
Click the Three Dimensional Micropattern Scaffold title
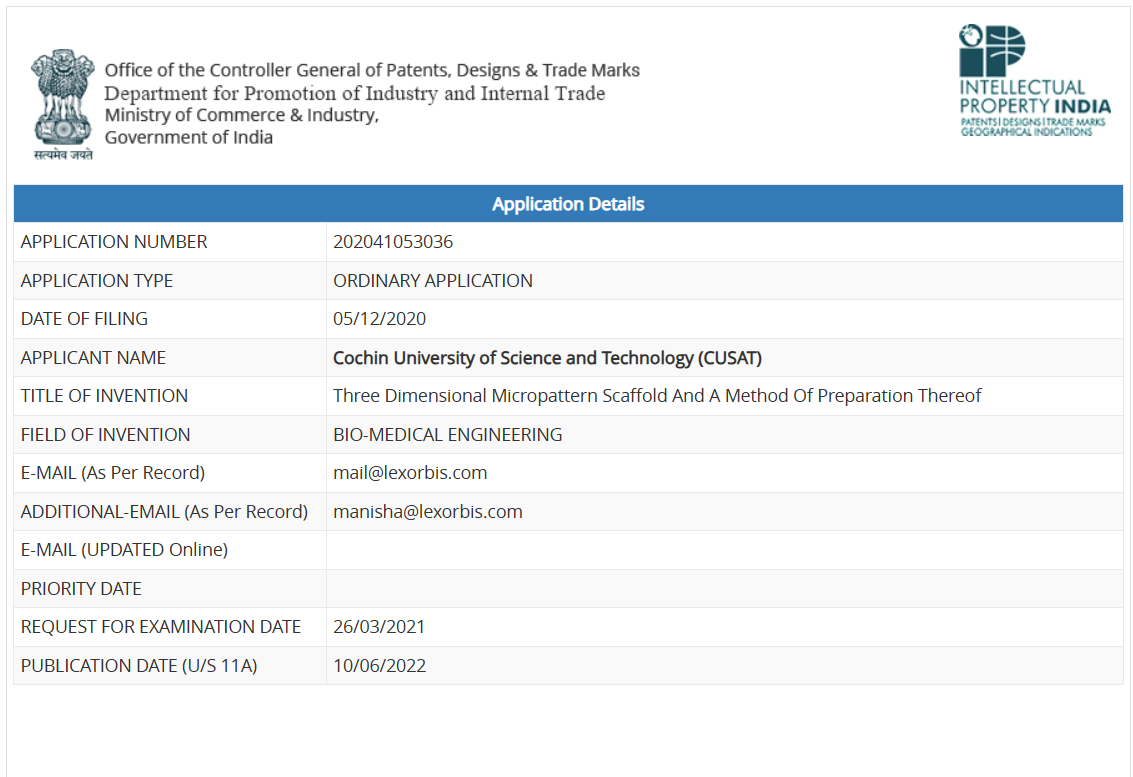pos(657,396)
